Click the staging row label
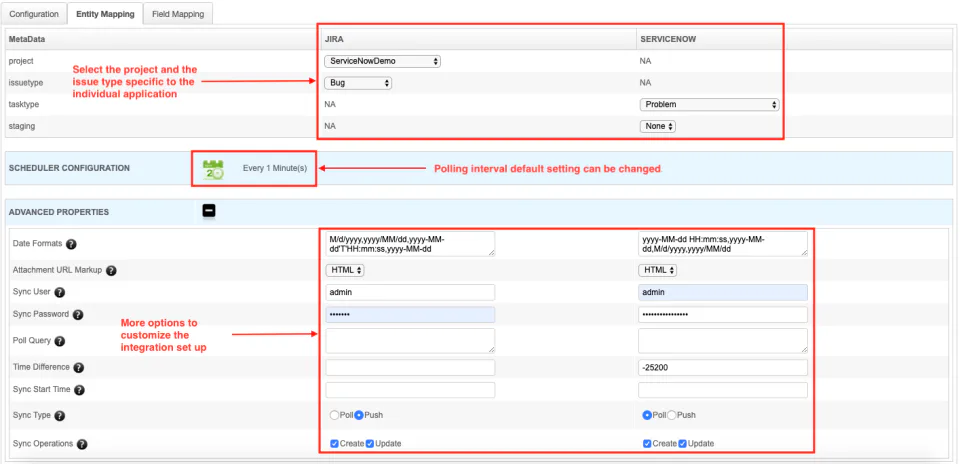Screen dimensions: 960x464 [x=22, y=126]
